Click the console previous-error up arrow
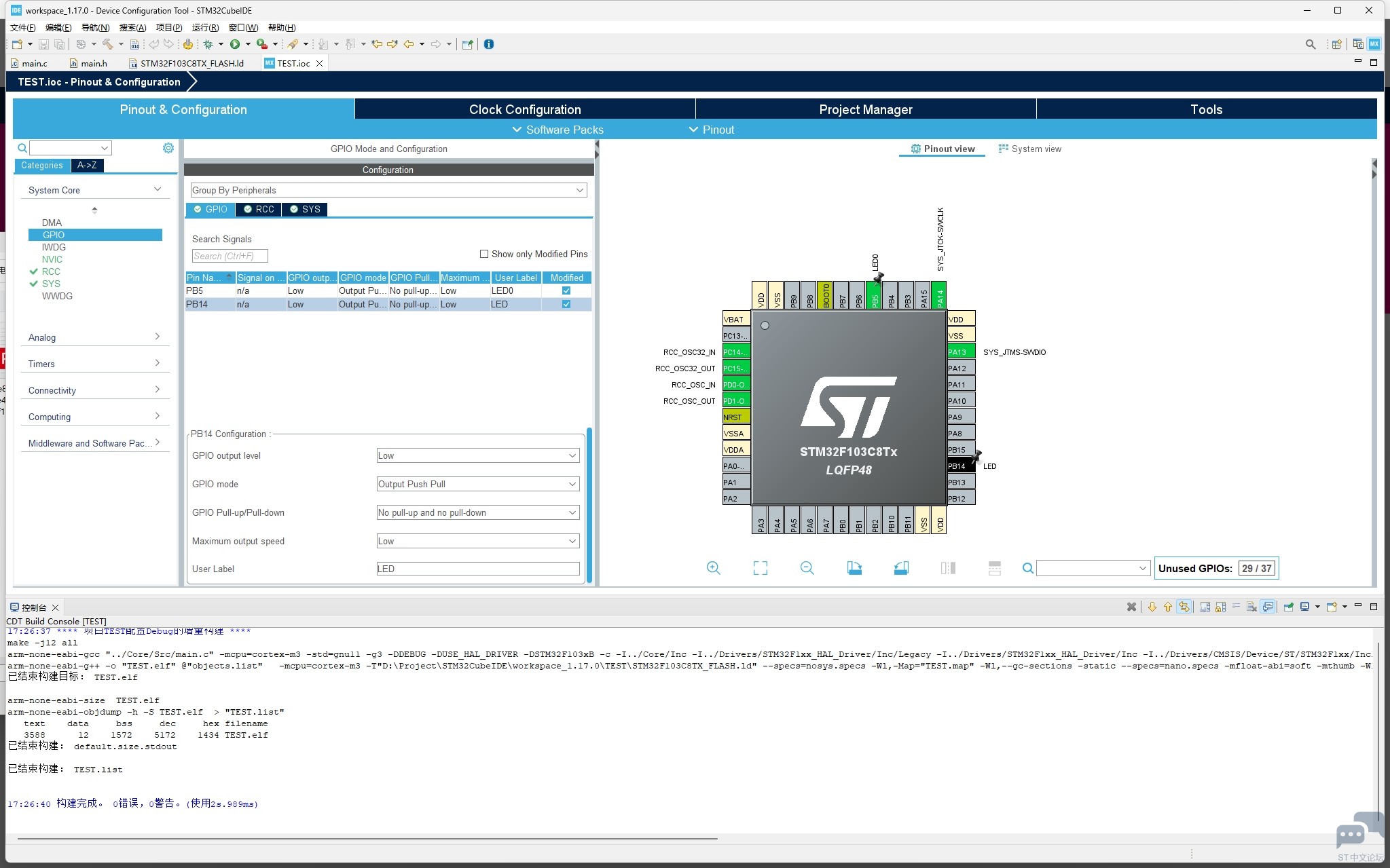 pos(1168,607)
